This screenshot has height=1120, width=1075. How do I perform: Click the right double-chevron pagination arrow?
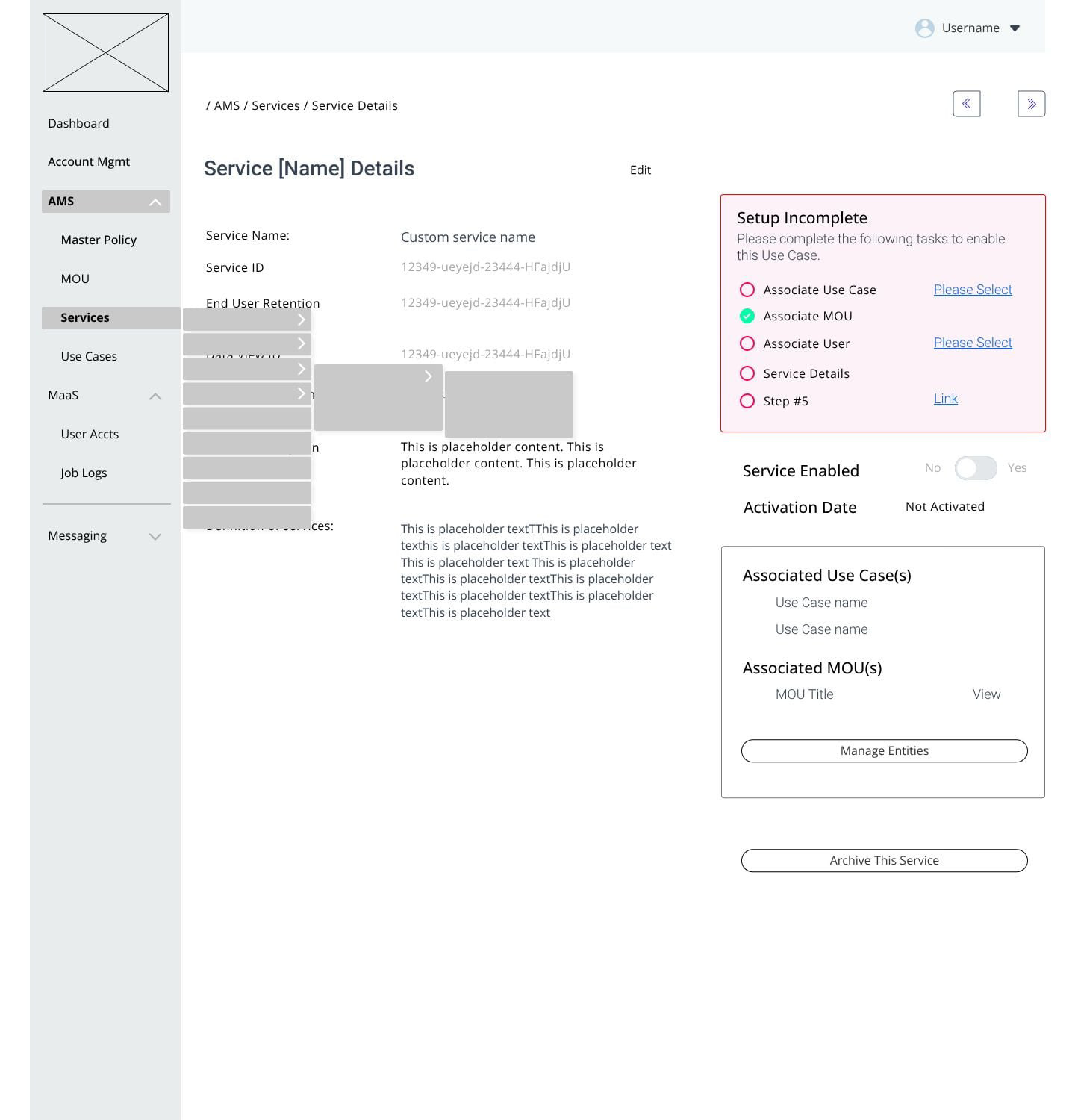[x=1031, y=104]
